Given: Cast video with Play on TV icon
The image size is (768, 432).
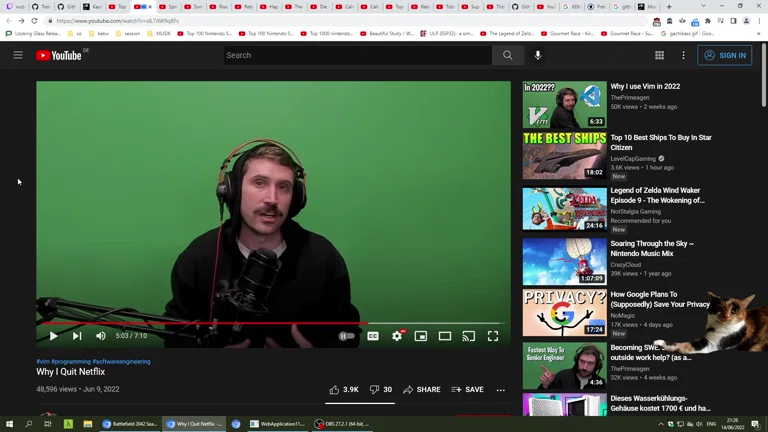Looking at the screenshot, I should coord(468,336).
